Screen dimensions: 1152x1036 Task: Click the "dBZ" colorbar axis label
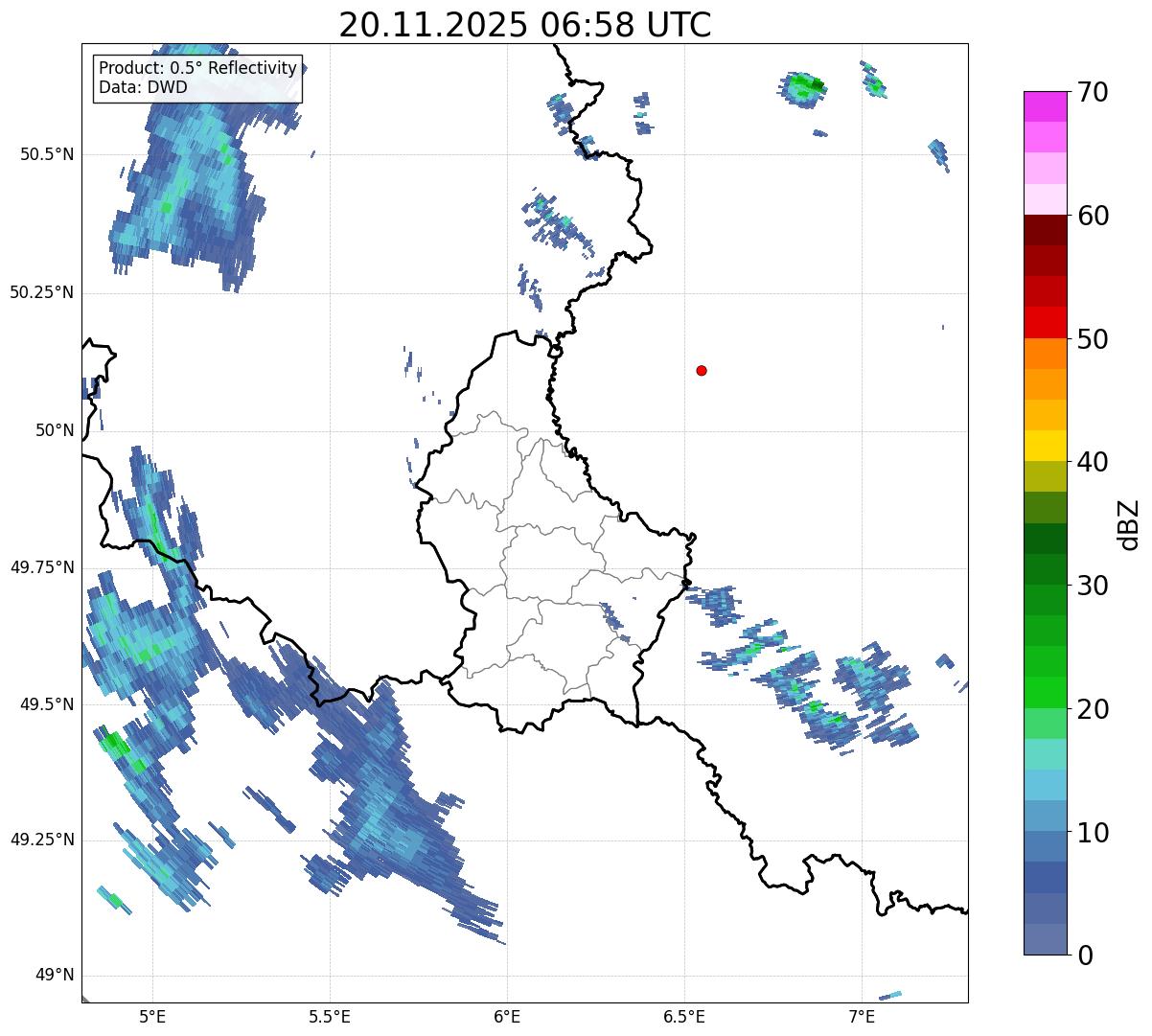[1129, 523]
